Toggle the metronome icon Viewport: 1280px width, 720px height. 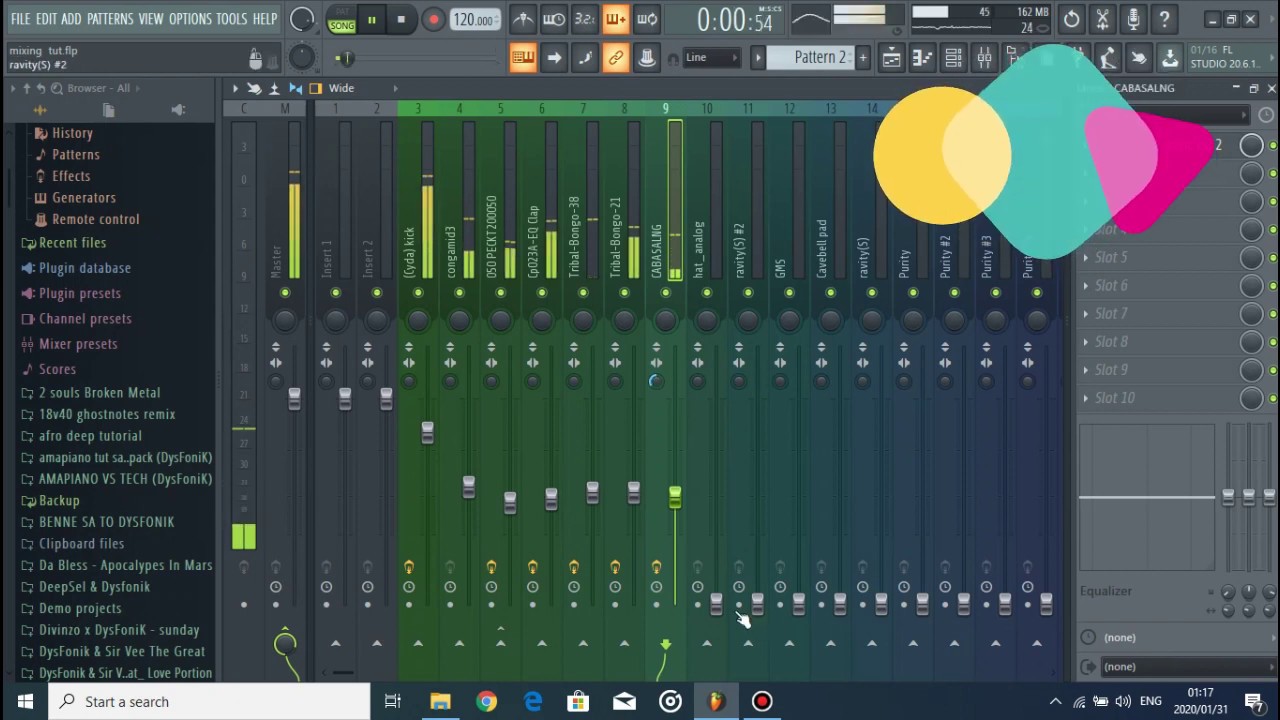(x=523, y=19)
